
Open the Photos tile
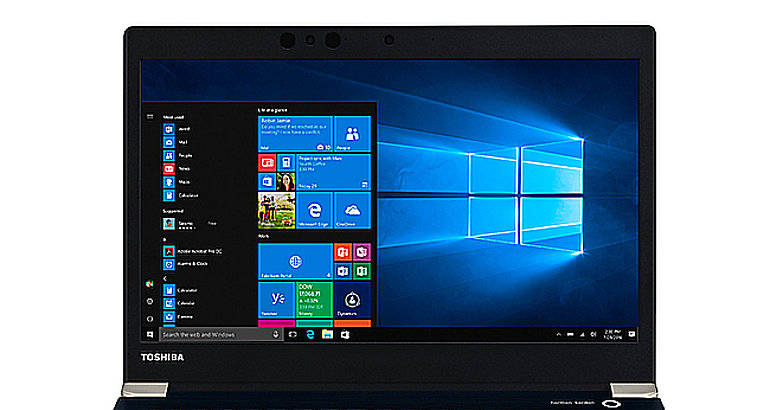(x=276, y=210)
